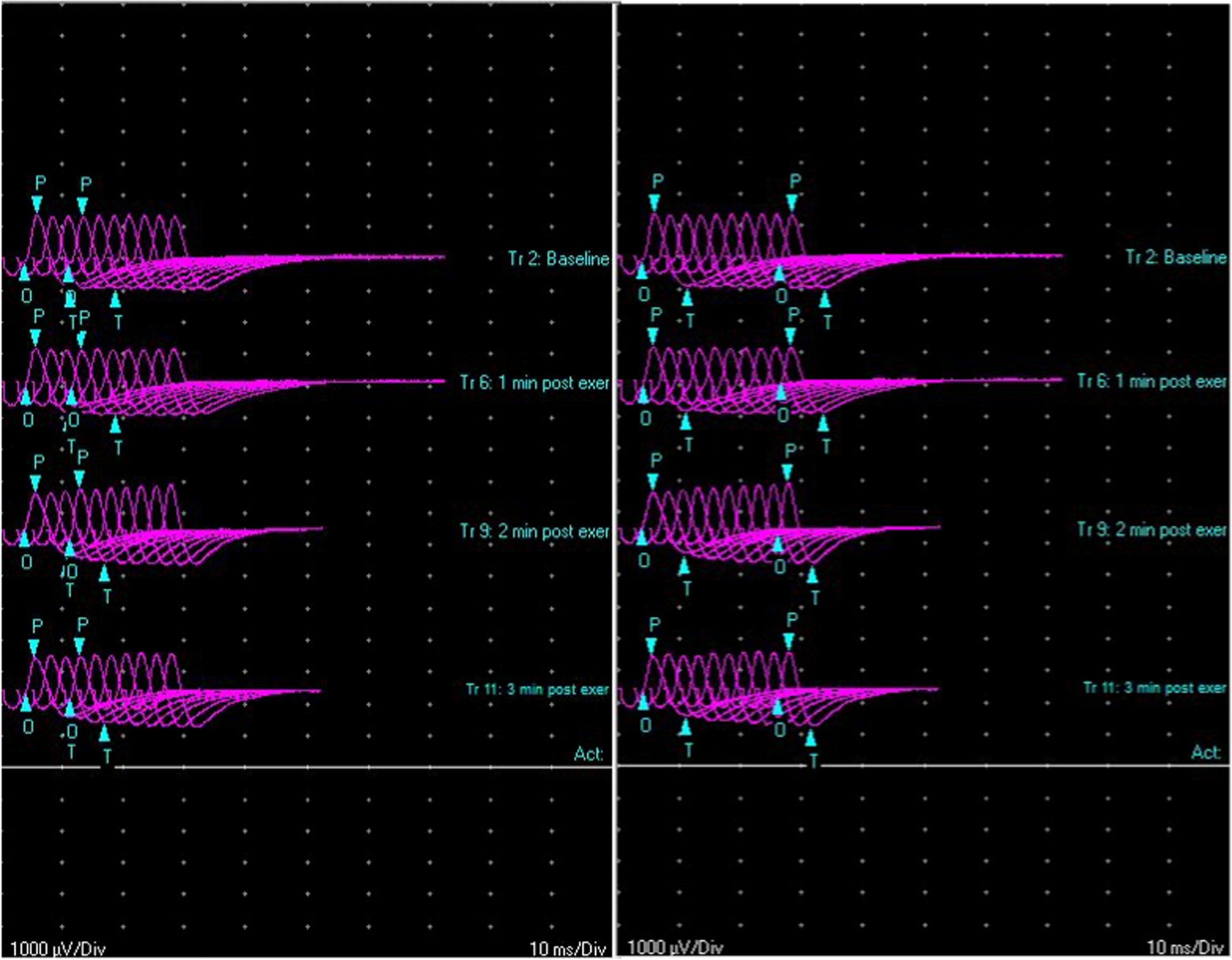The image size is (1232, 960).
Task: Select later T trough marker on left 1 min trace
Action: click(x=115, y=425)
